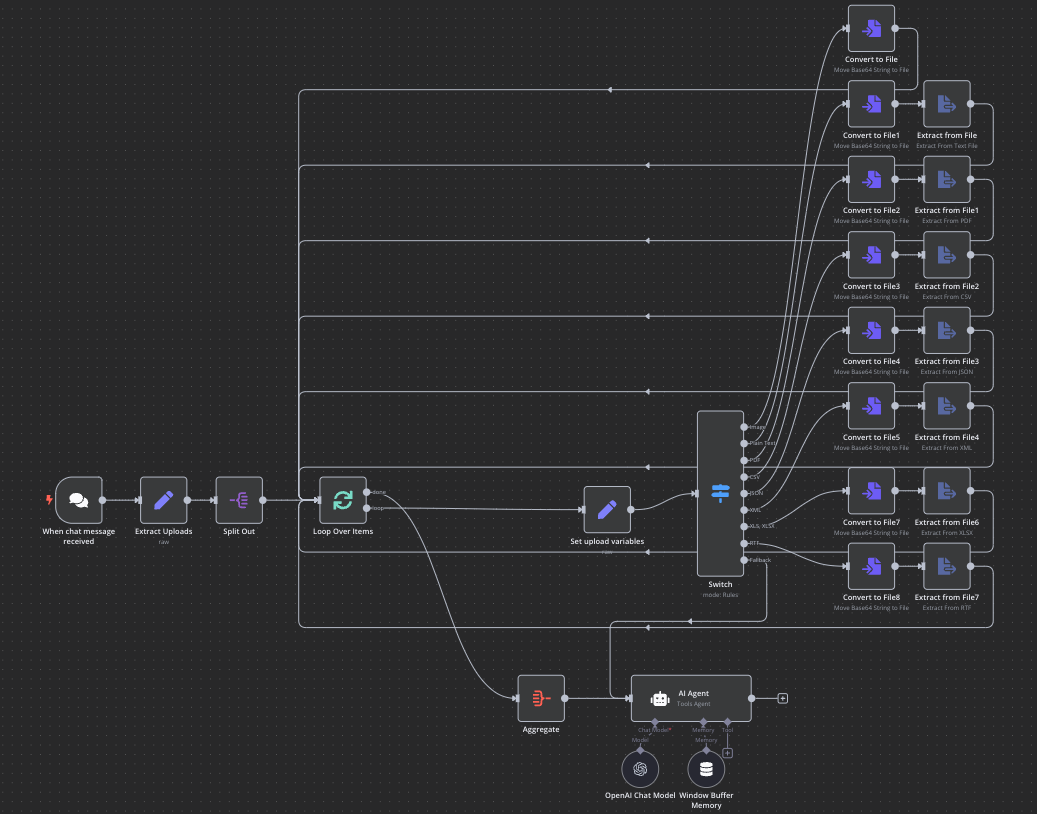This screenshot has height=814, width=1037.
Task: Click the 'Extract From JSON' subtitle text
Action: pyautogui.click(x=947, y=372)
